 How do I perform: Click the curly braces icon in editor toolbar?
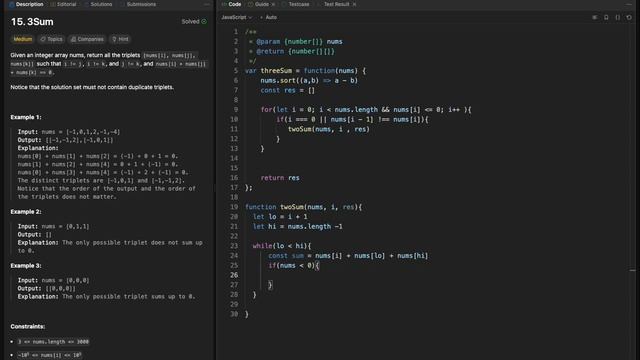tap(618, 17)
